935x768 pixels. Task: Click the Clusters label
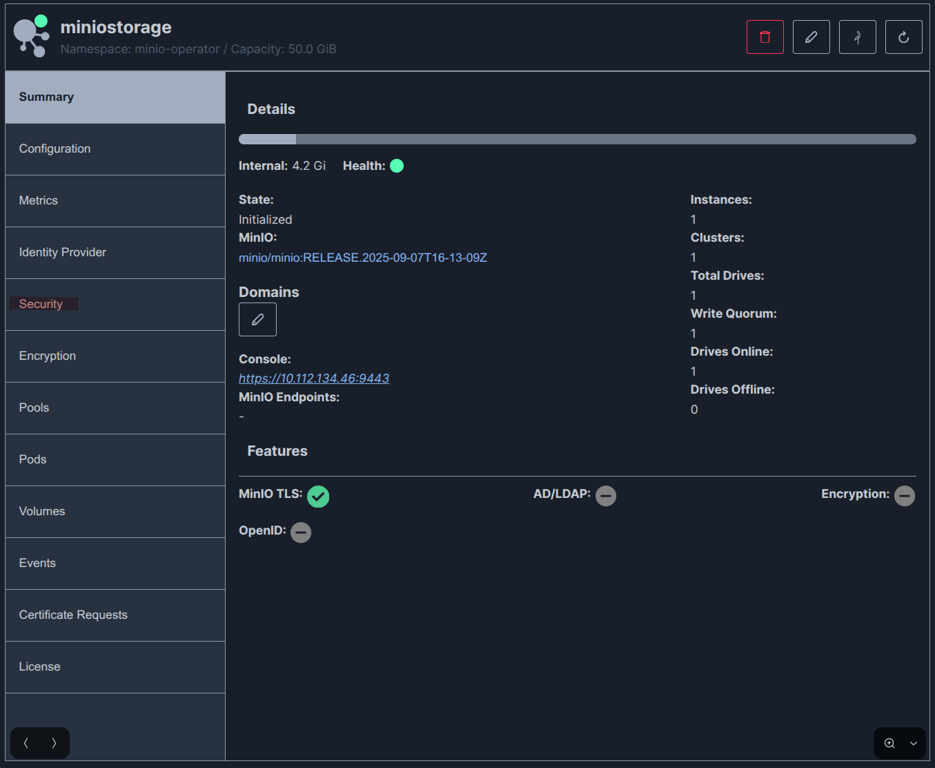click(717, 237)
